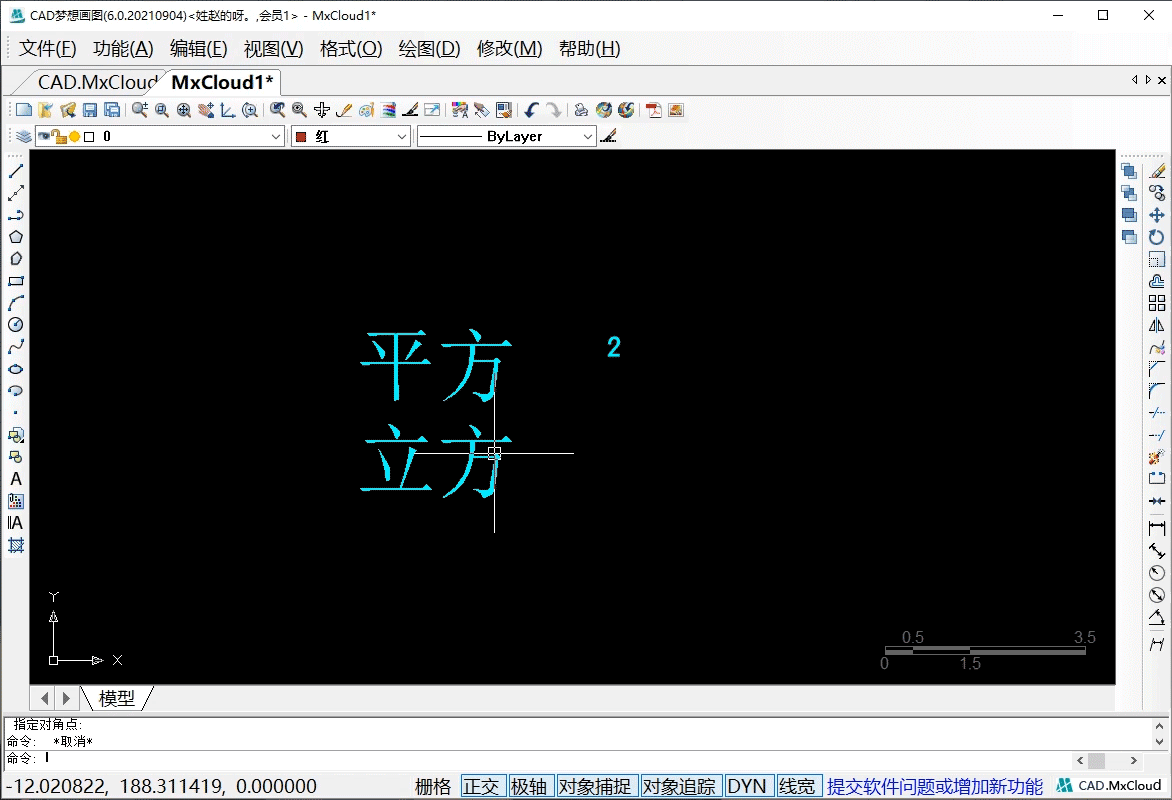Select the Erase tool in modify toolbar
The image size is (1172, 800).
tap(1157, 171)
